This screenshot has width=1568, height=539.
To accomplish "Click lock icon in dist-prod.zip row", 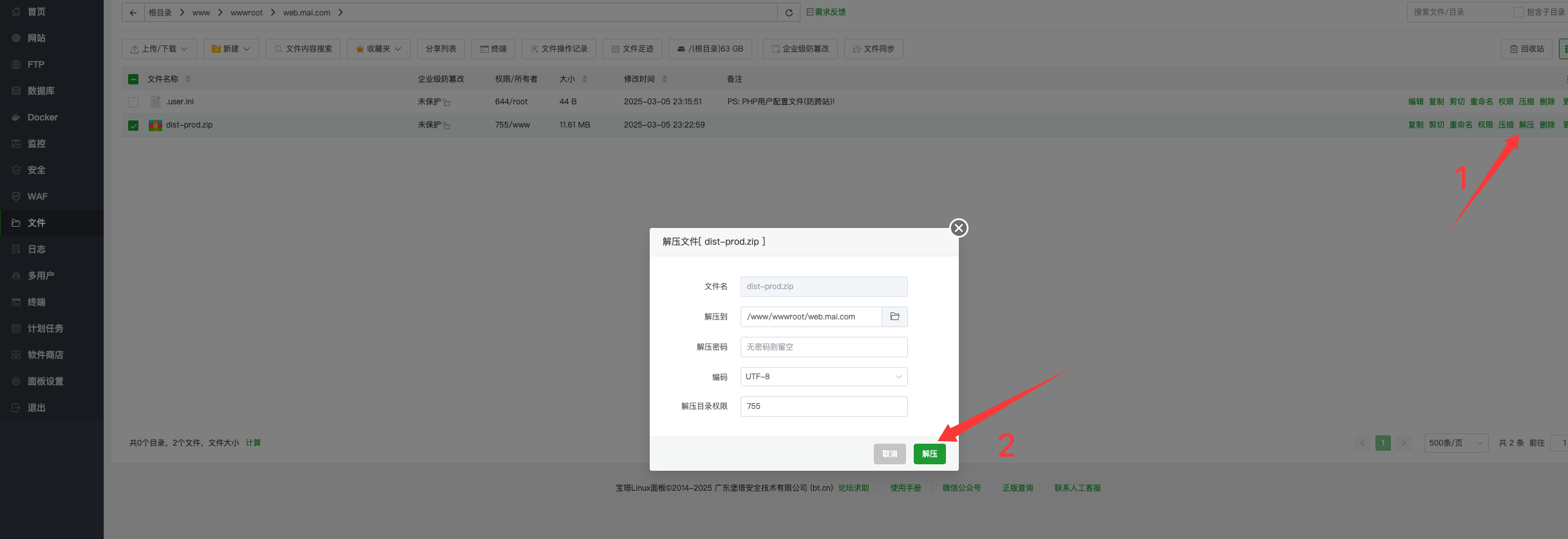I will [x=447, y=126].
